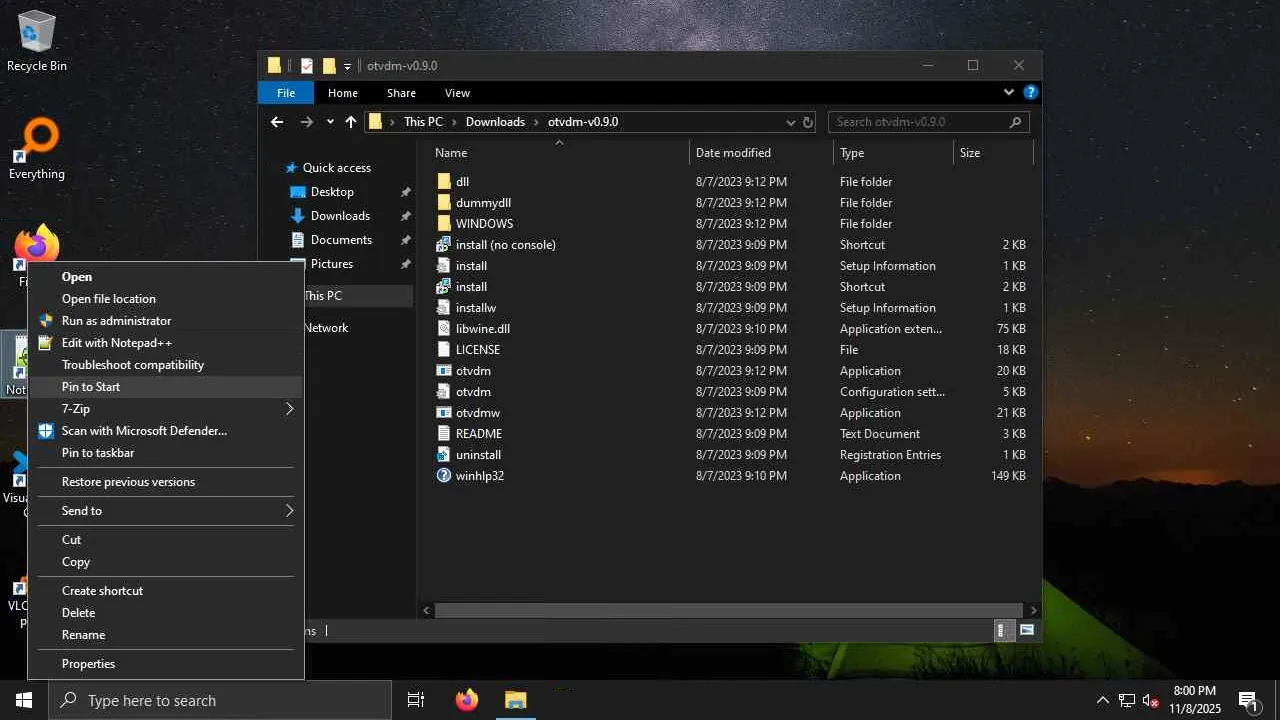Switch to details view toggle

point(1001,630)
